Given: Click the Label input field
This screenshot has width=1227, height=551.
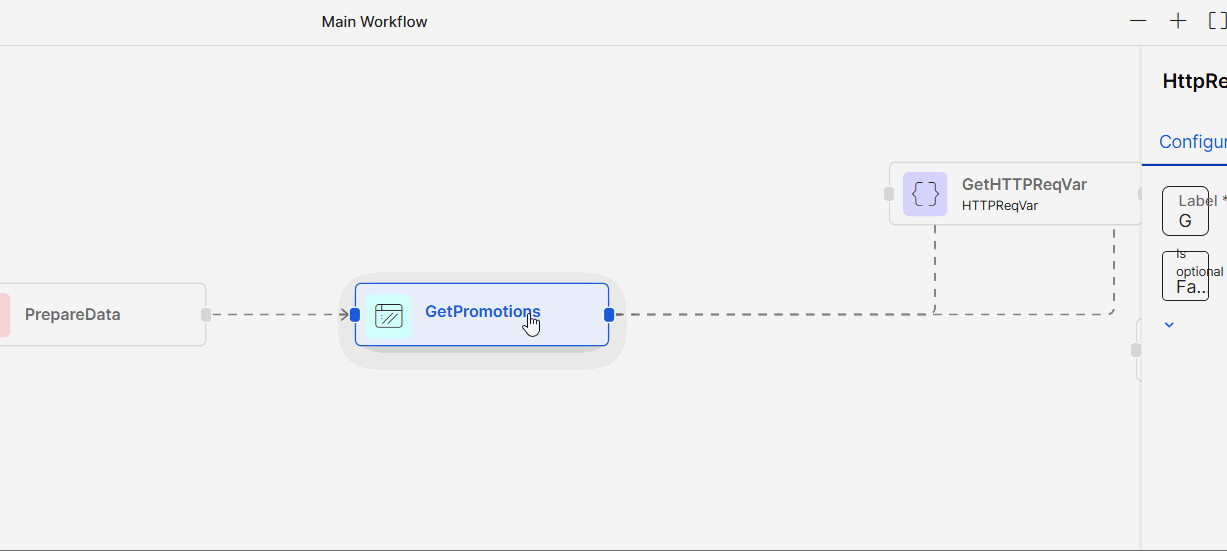Looking at the screenshot, I should click(1185, 212).
